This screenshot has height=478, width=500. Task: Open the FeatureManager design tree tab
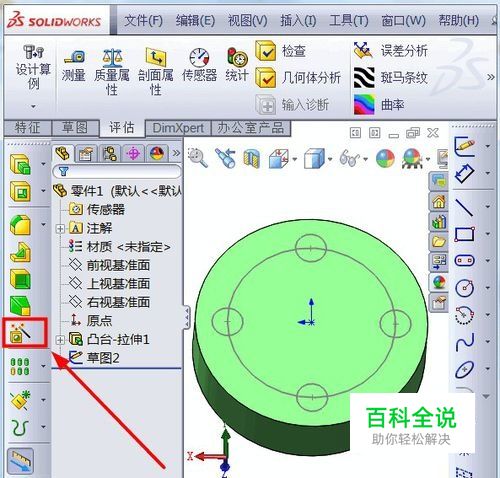[63, 154]
